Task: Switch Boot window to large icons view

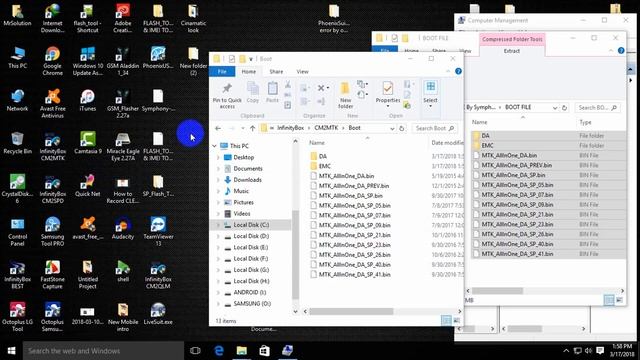Action: pyautogui.click(x=457, y=321)
